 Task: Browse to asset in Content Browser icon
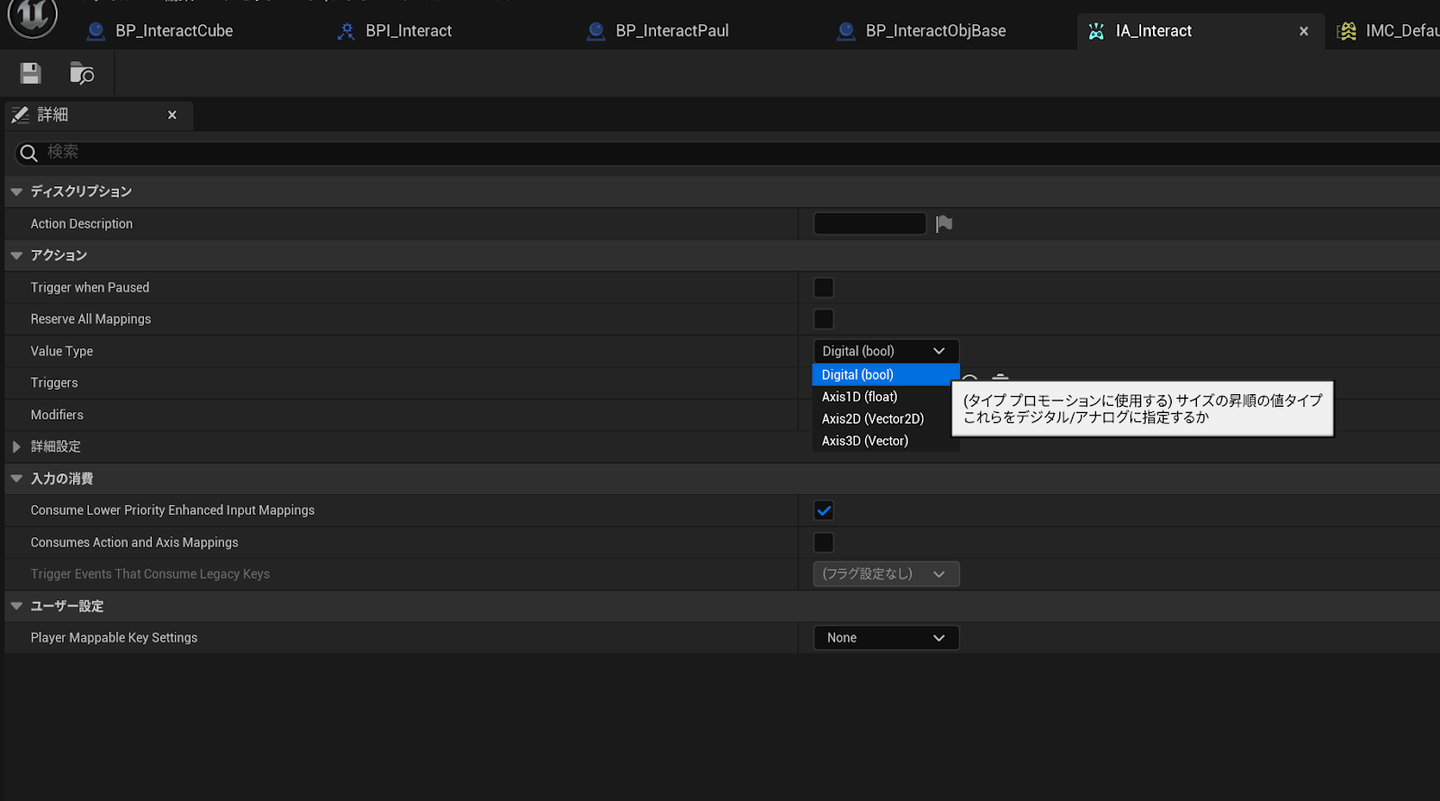[x=82, y=73]
